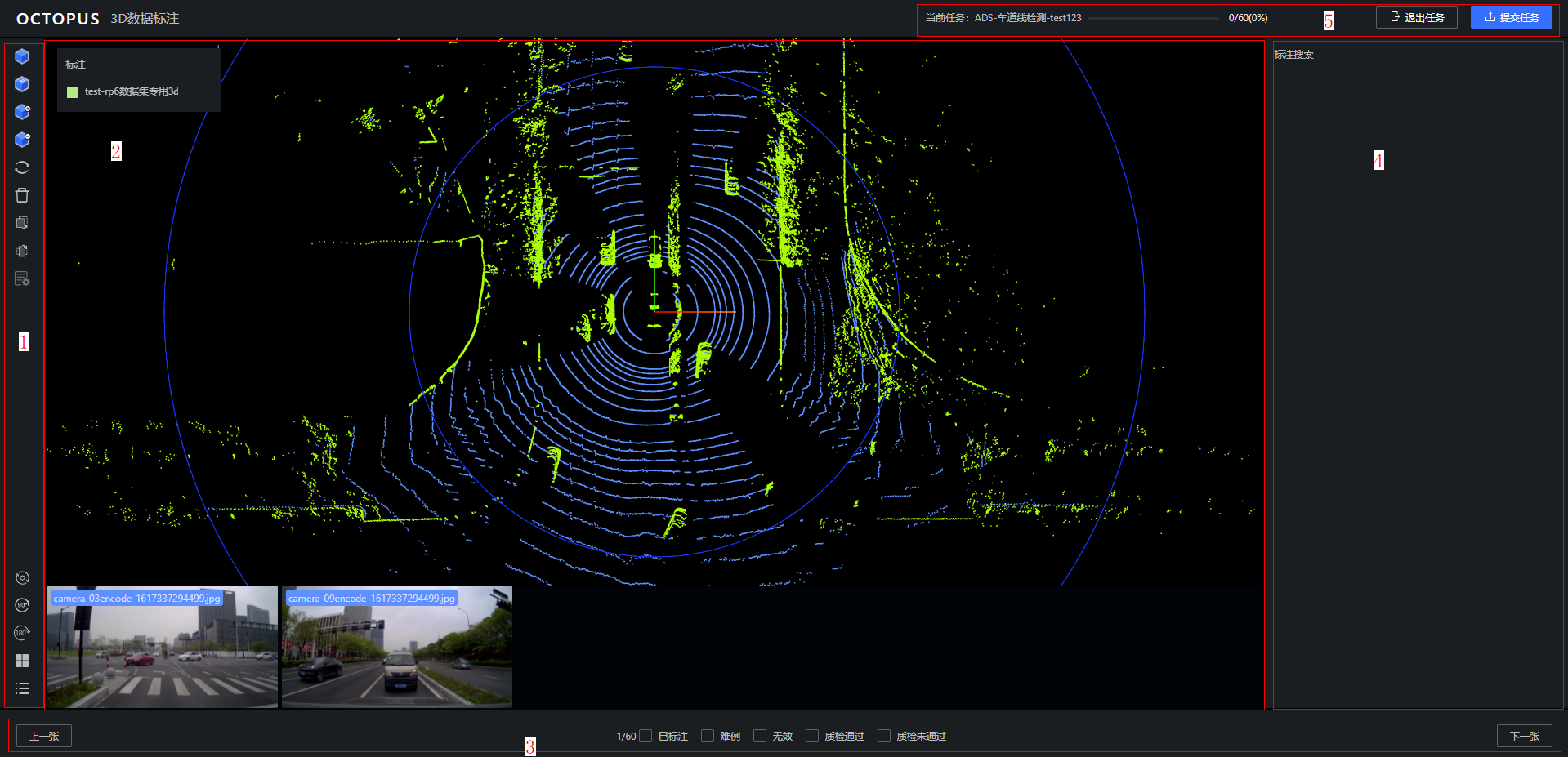Click the task progress bar
This screenshot has width=1568, height=757.
click(x=1154, y=18)
